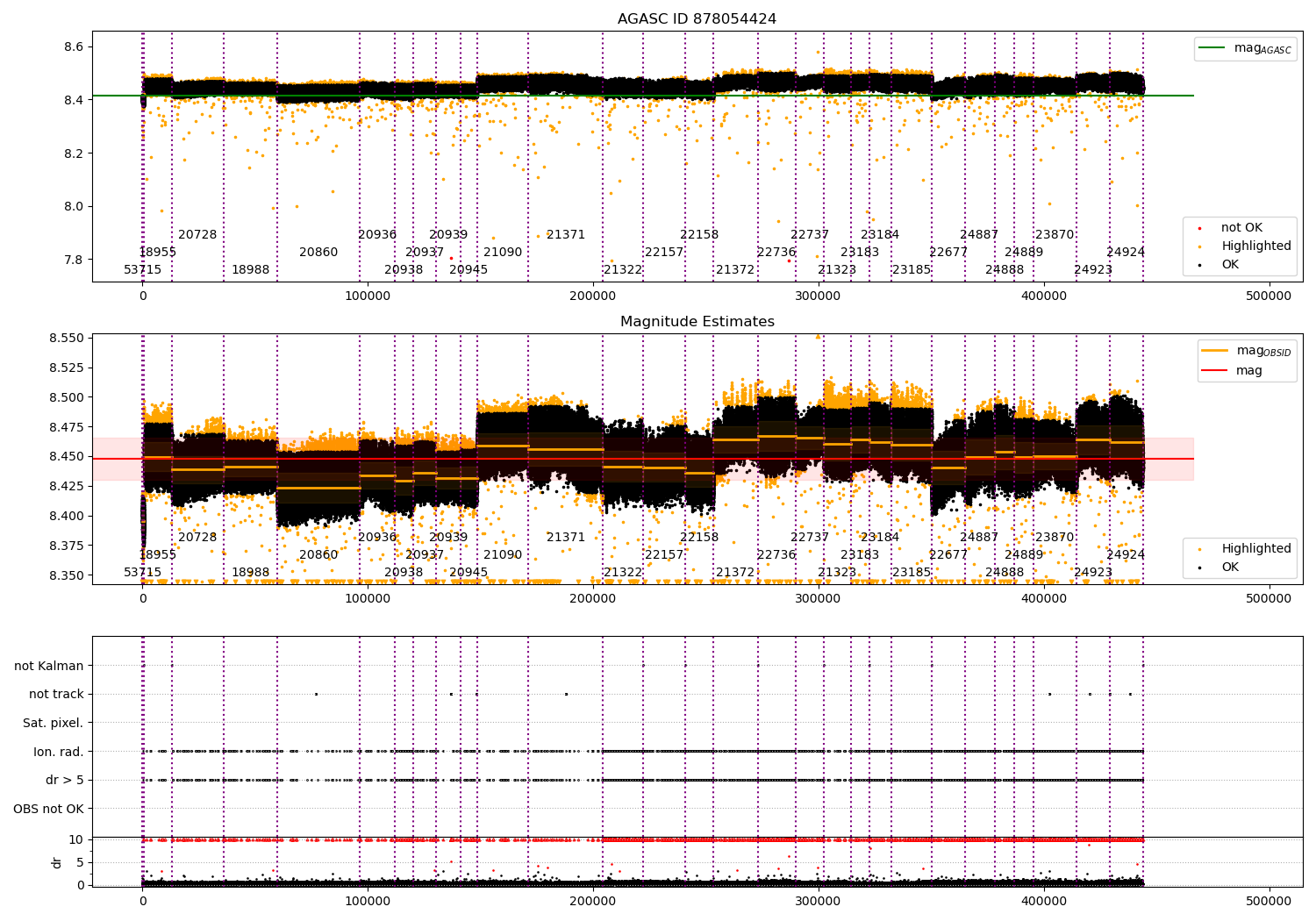Image resolution: width=1316 pixels, height=921 pixels.
Task: Click obsid label 23870 in top plot
Action: [x=1055, y=235]
